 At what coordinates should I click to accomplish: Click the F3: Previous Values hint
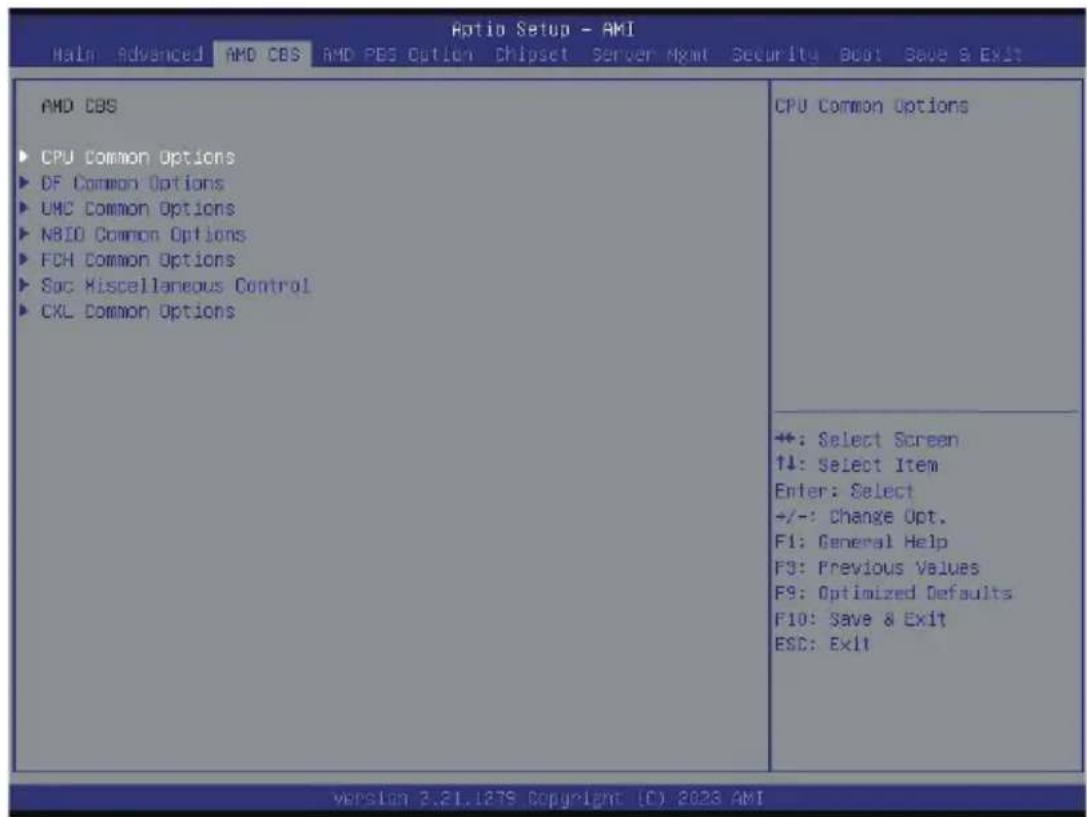pos(877,568)
